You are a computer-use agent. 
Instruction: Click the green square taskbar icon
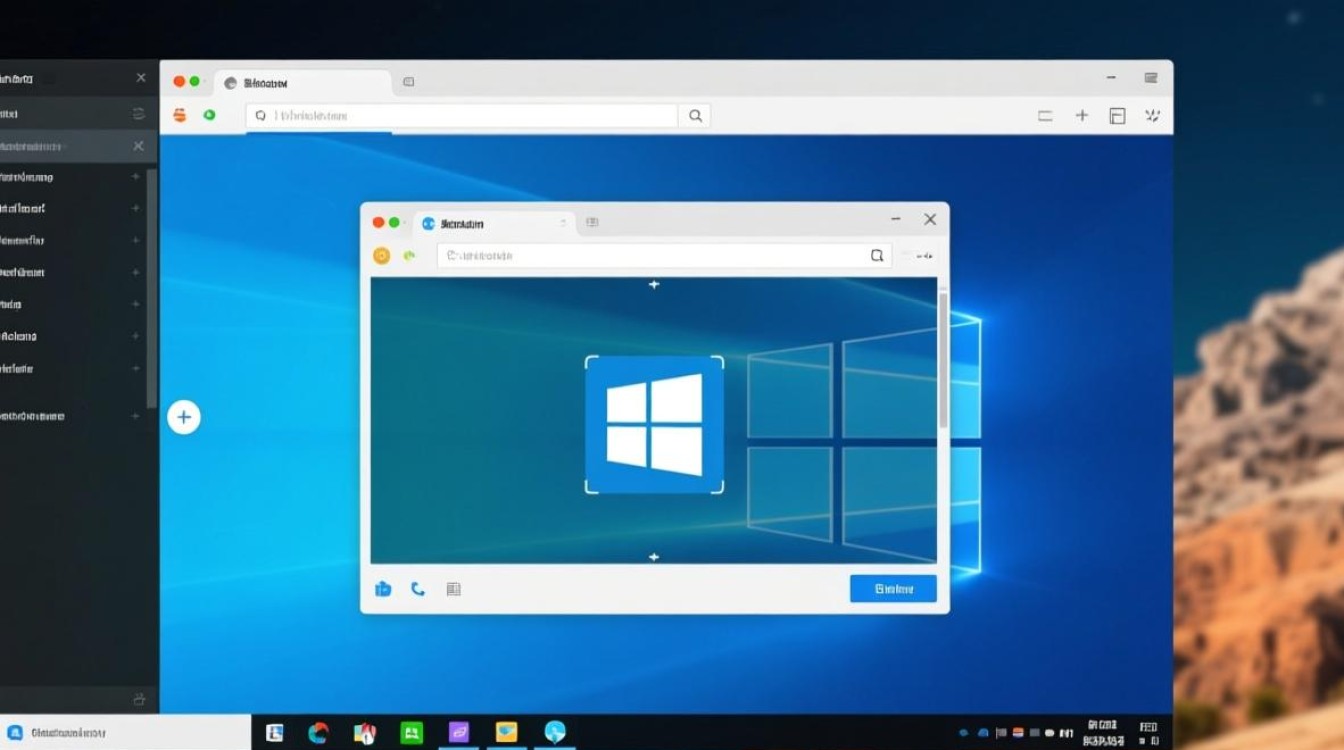(412, 733)
